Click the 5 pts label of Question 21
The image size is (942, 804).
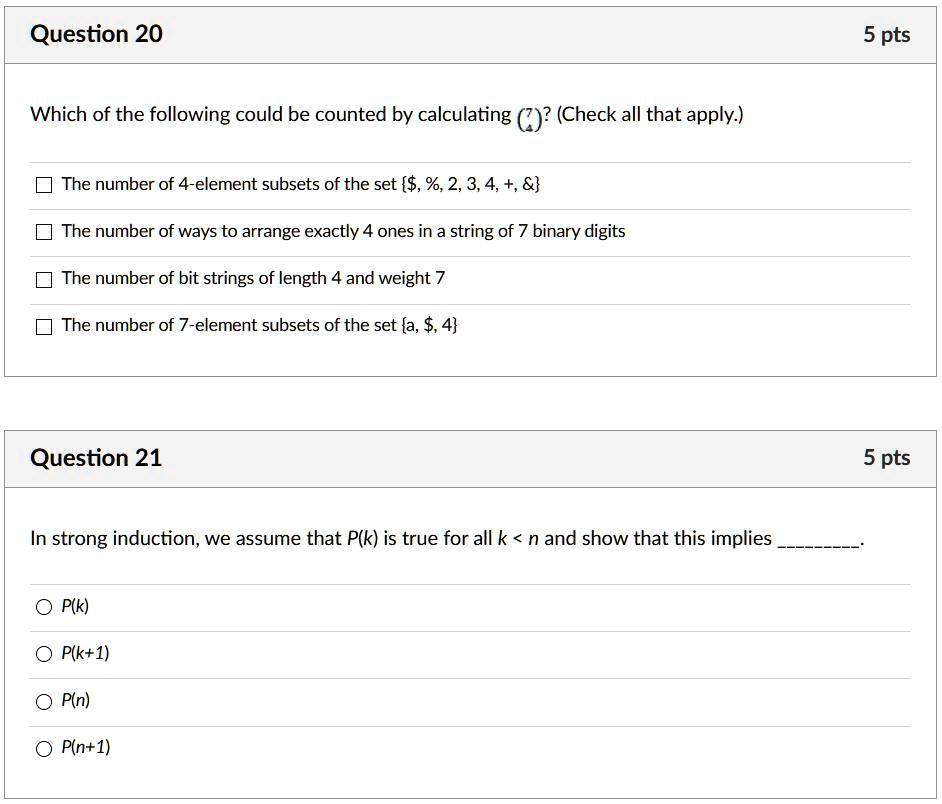click(886, 458)
